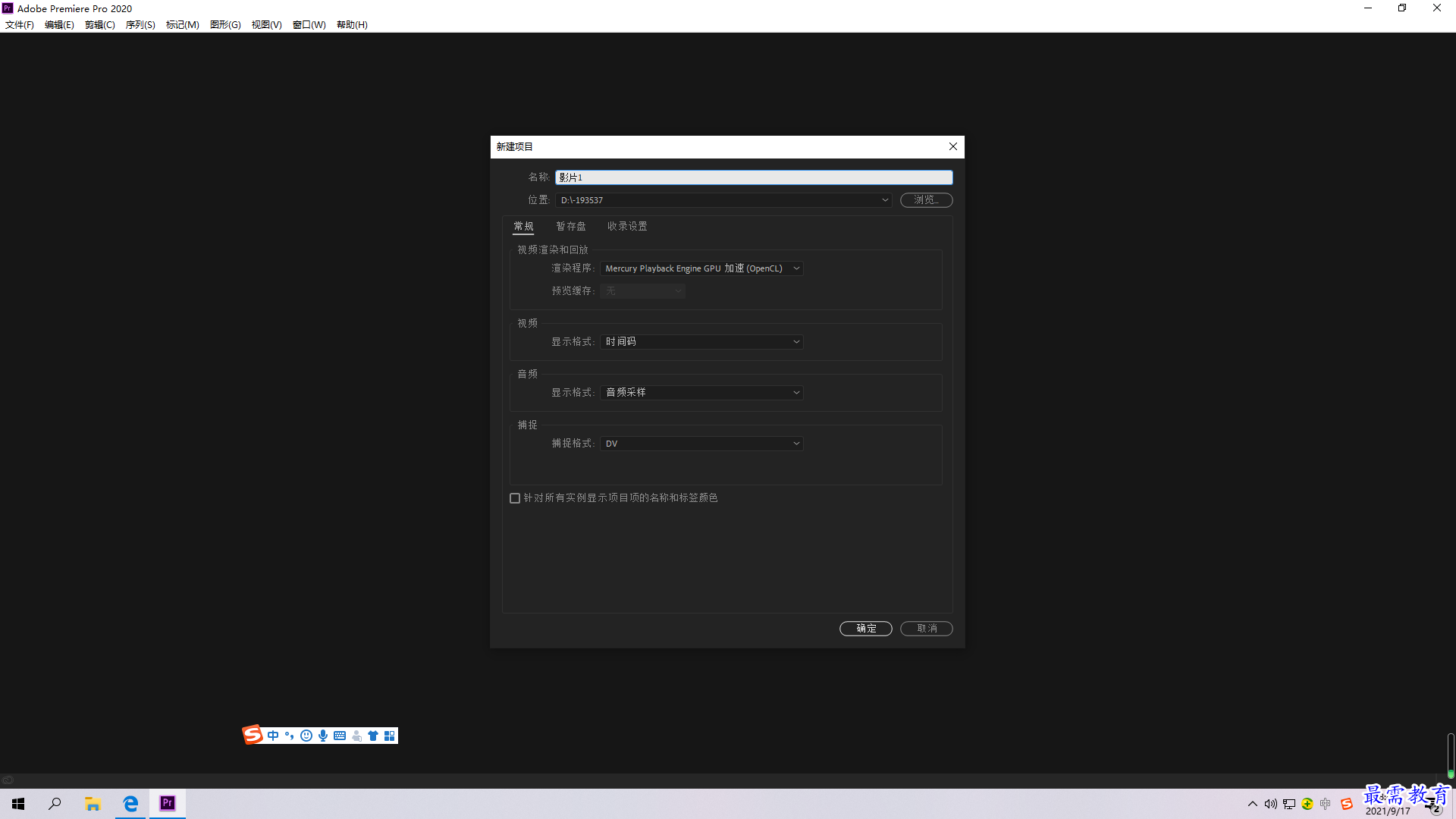
Task: Select the 常规 General tab
Action: pos(523,226)
